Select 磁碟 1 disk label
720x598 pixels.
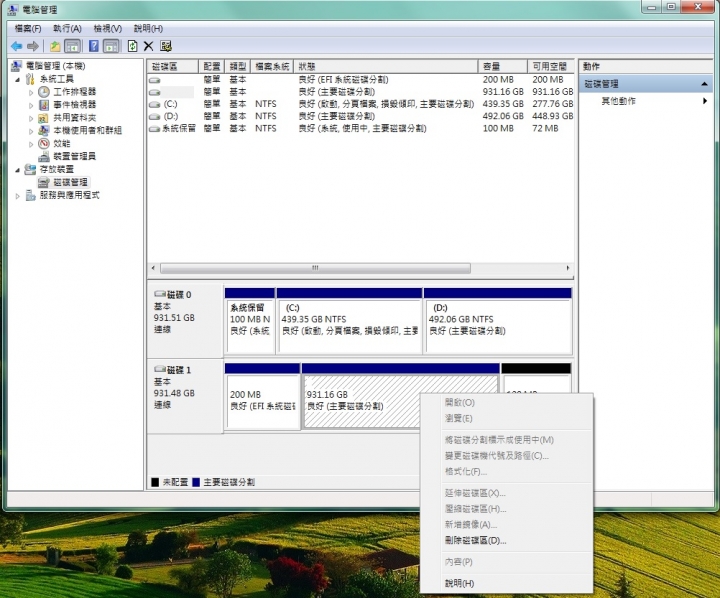[185, 397]
